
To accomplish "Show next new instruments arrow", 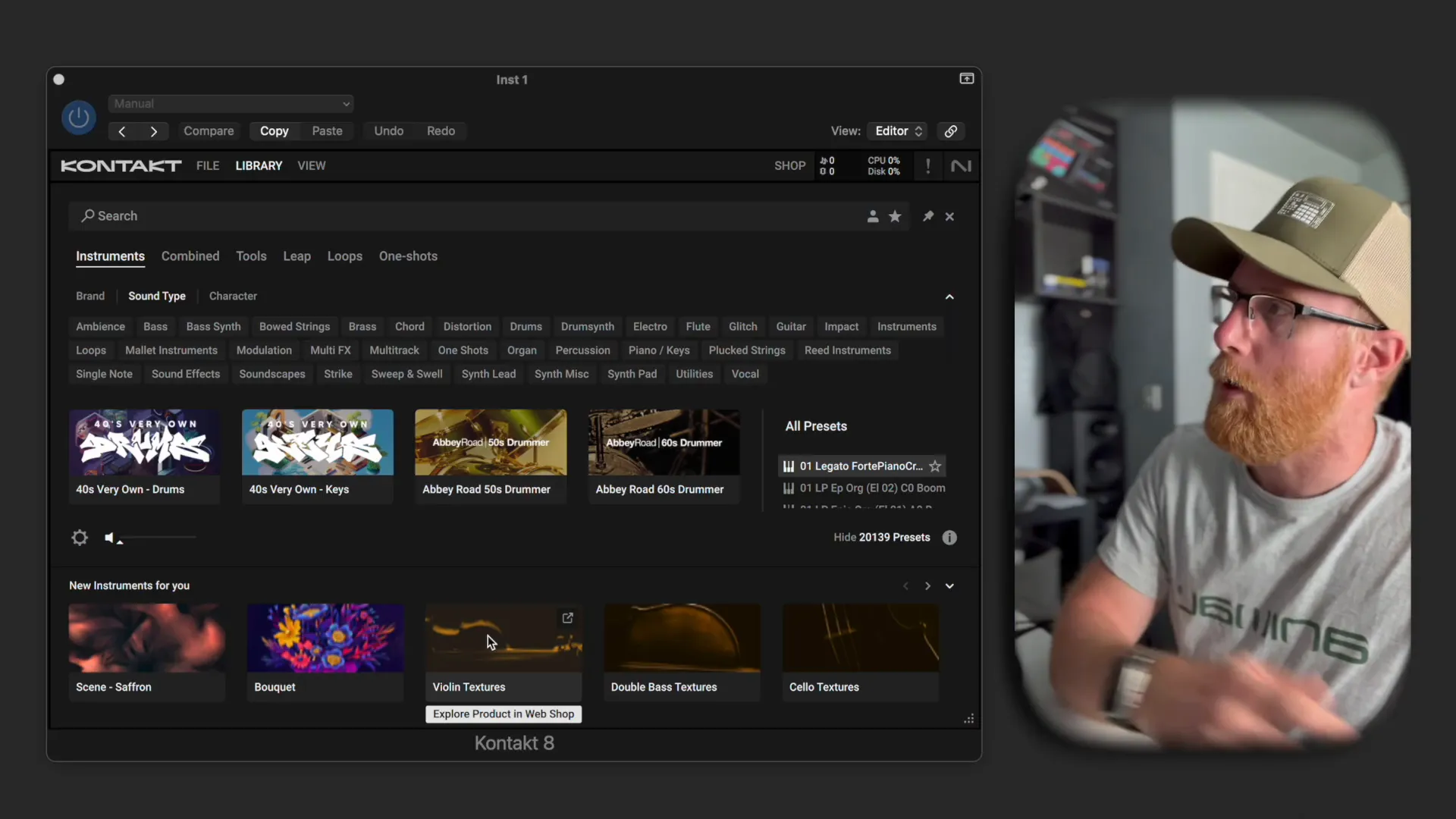I will tap(927, 586).
